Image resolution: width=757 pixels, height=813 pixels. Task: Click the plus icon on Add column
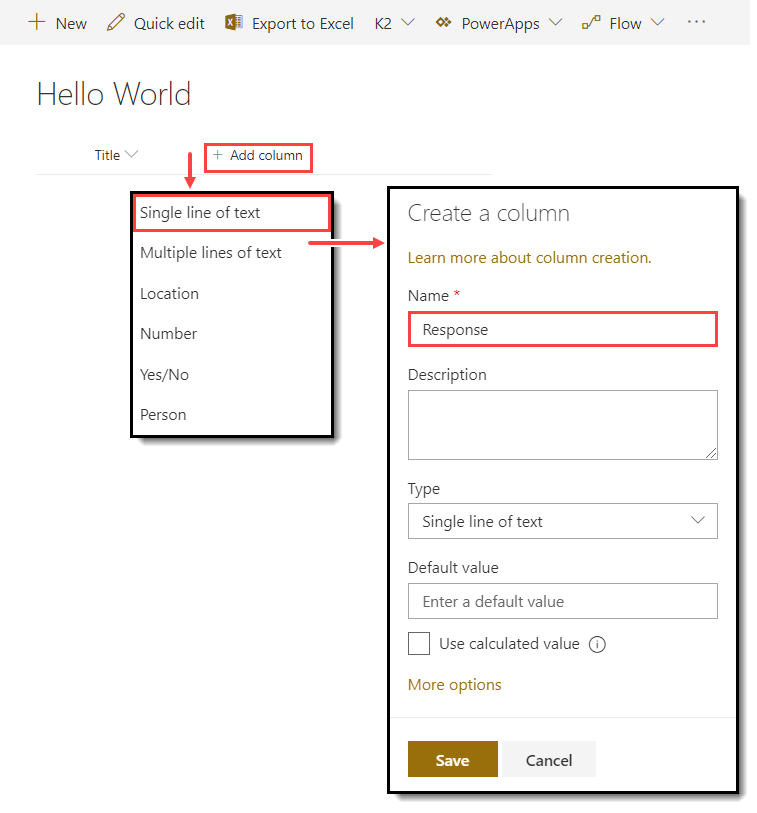tap(217, 157)
